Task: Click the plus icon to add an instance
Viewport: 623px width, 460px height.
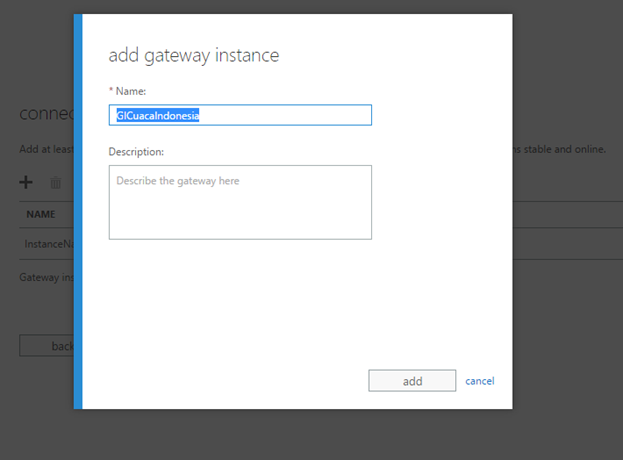Action: [x=27, y=182]
